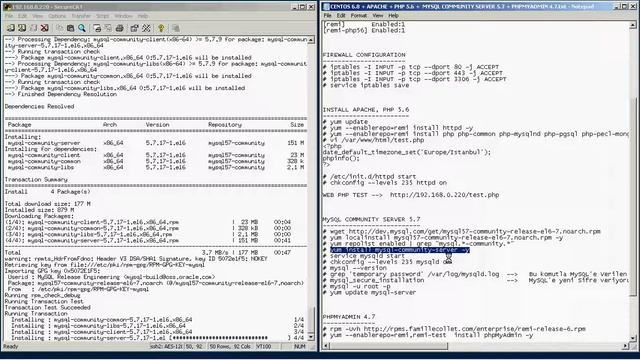Click the Connect icon in SecureCRT toolbar

coord(11,28)
